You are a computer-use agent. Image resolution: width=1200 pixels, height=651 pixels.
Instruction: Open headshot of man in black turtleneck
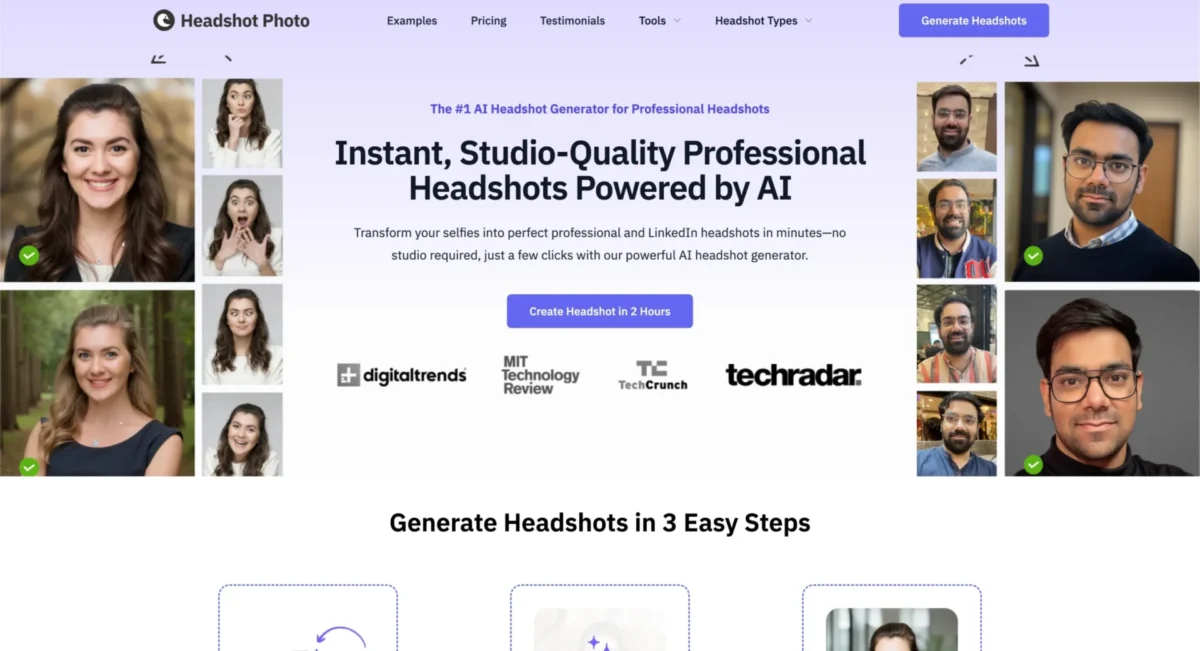(x=1102, y=383)
